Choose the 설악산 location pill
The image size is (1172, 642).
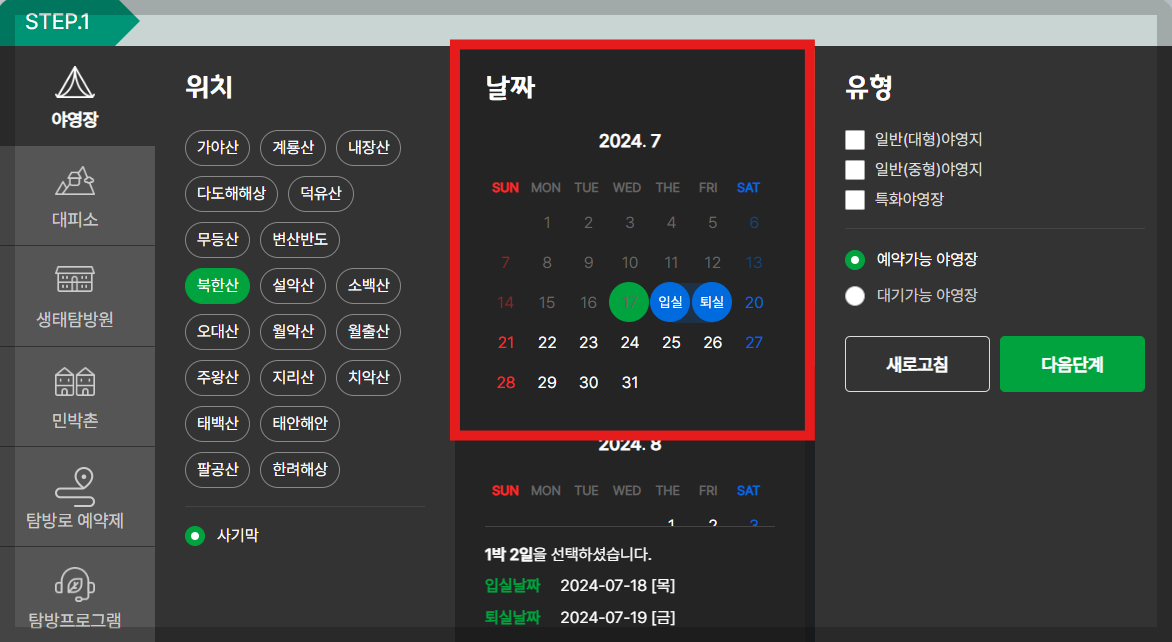[292, 285]
